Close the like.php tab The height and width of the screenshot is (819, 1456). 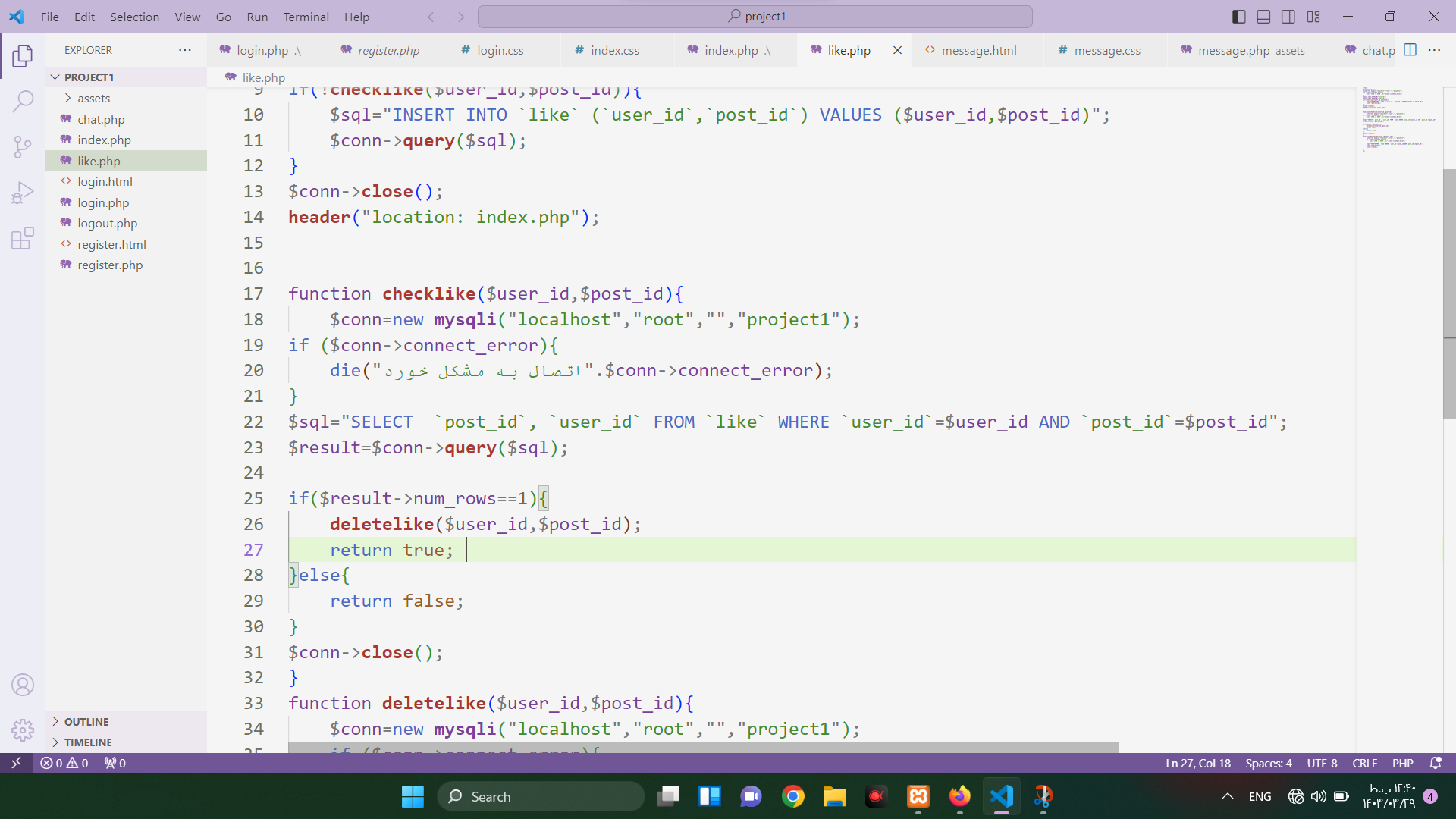[897, 50]
